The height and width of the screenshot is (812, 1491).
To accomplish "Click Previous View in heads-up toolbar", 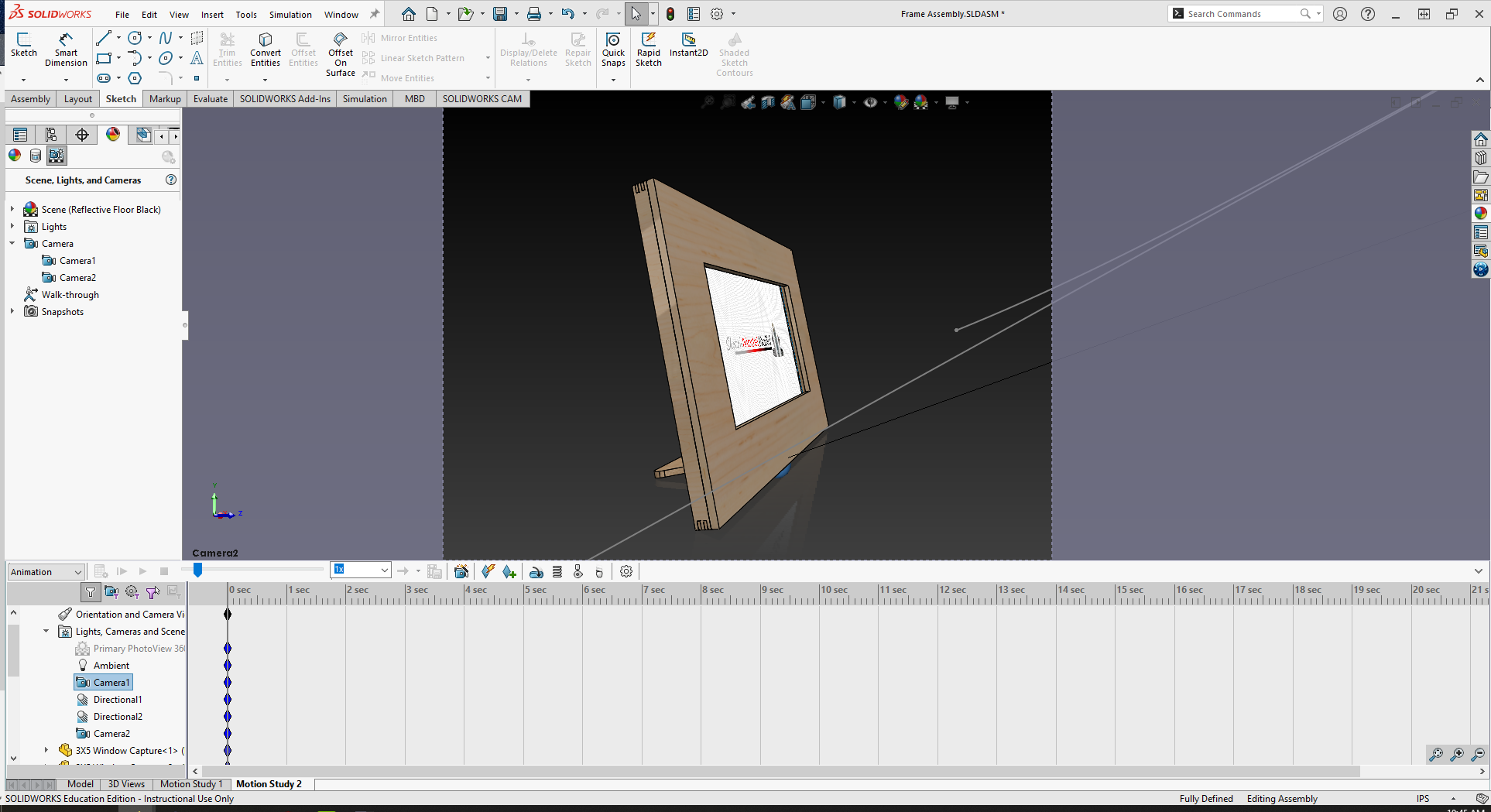I will click(748, 102).
